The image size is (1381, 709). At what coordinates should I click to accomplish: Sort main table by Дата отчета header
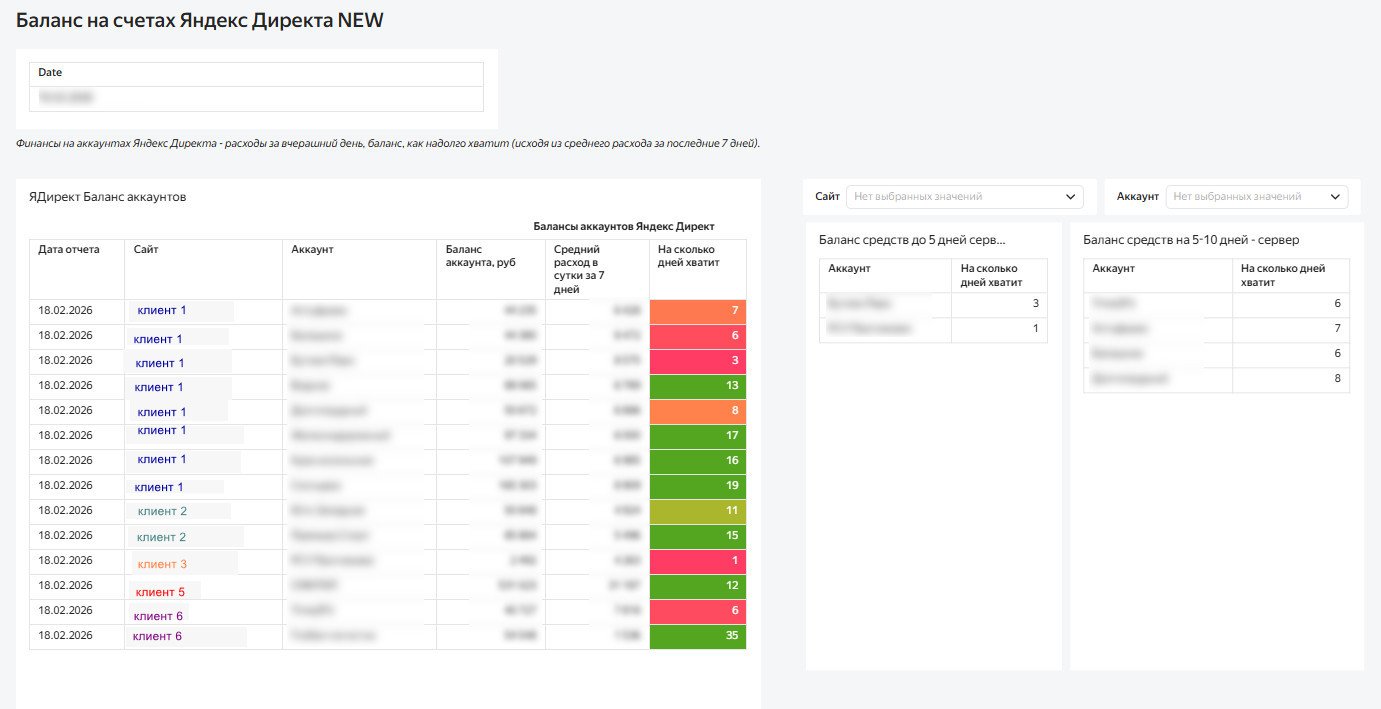(77, 269)
